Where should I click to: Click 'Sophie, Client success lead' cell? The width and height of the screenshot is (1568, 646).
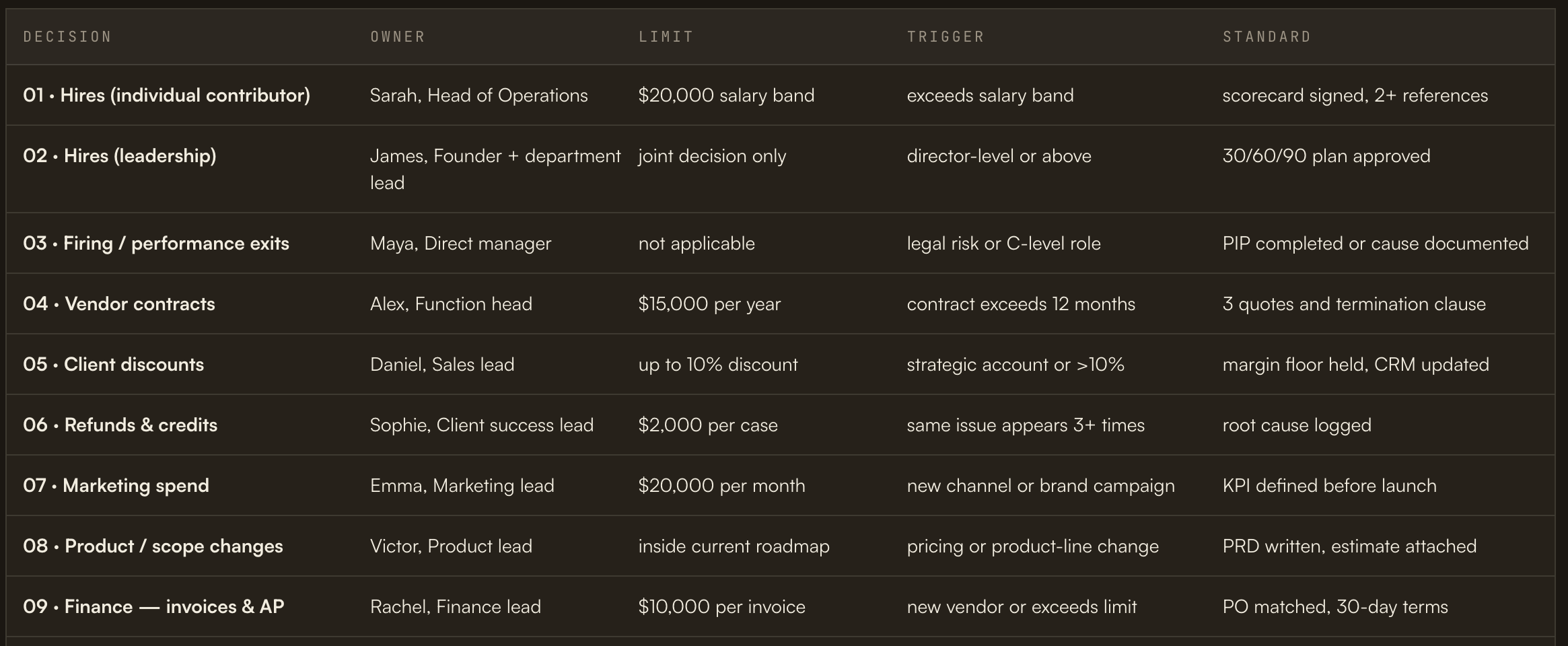[x=482, y=425]
